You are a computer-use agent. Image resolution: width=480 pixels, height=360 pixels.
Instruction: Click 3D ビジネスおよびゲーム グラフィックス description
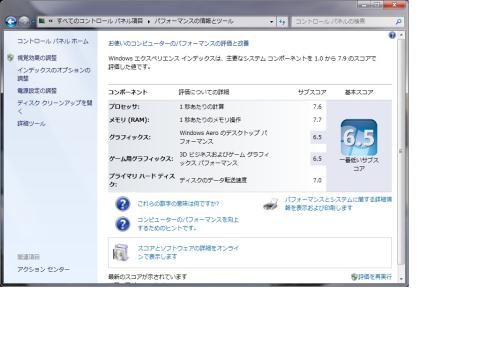tap(224, 159)
